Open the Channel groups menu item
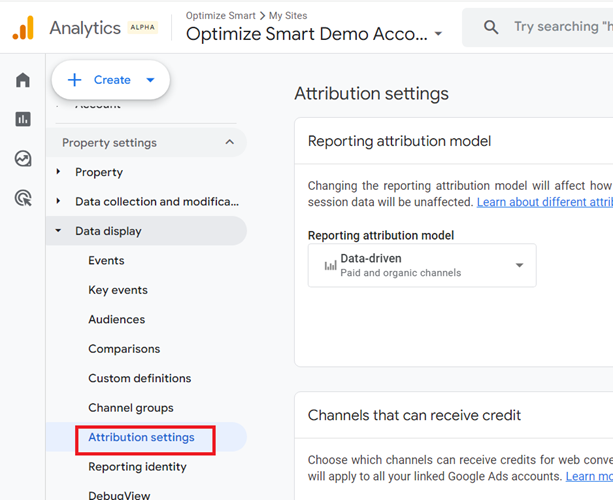613x500 pixels. click(x=131, y=408)
